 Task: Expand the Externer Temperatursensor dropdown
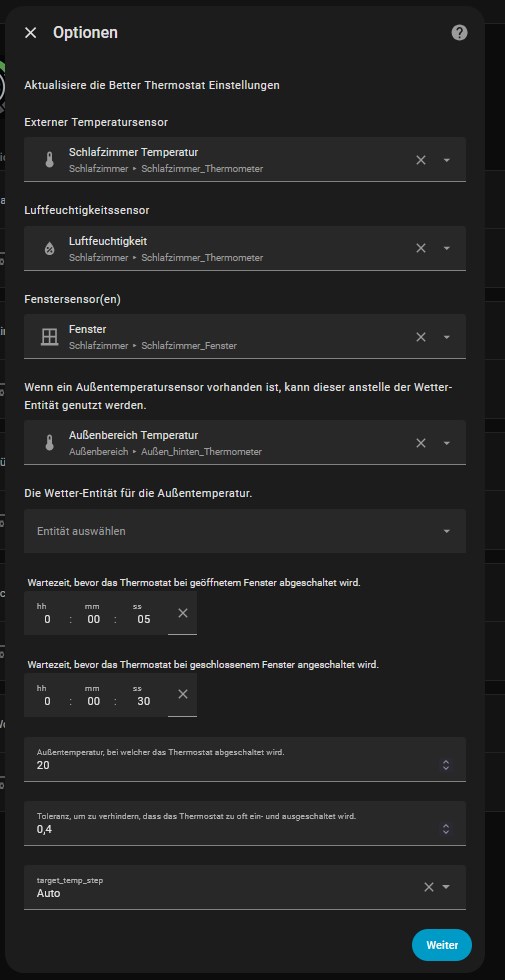point(446,160)
